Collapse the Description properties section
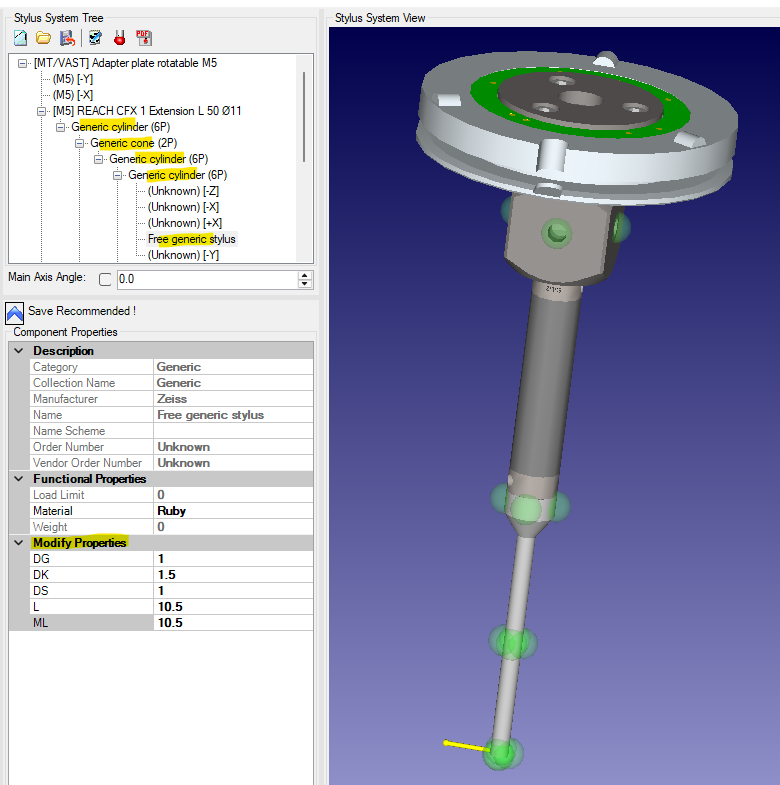Viewport: 780px width, 785px height. tap(18, 351)
